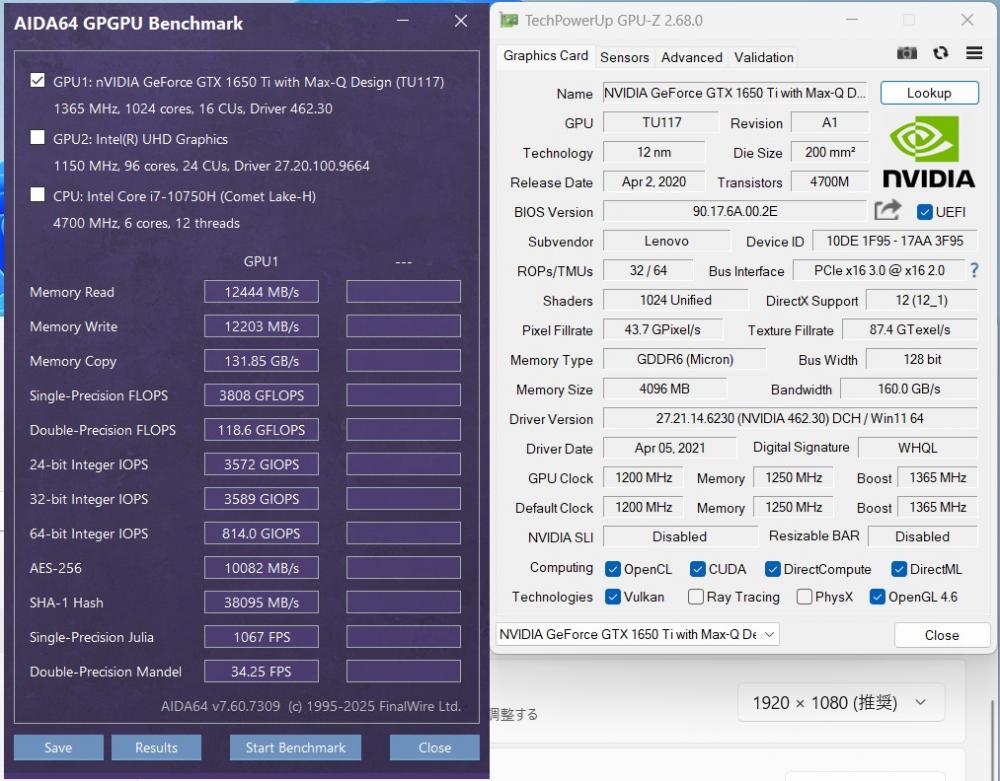The width and height of the screenshot is (1000, 781).
Task: Click the Lookup button
Action: 929,93
